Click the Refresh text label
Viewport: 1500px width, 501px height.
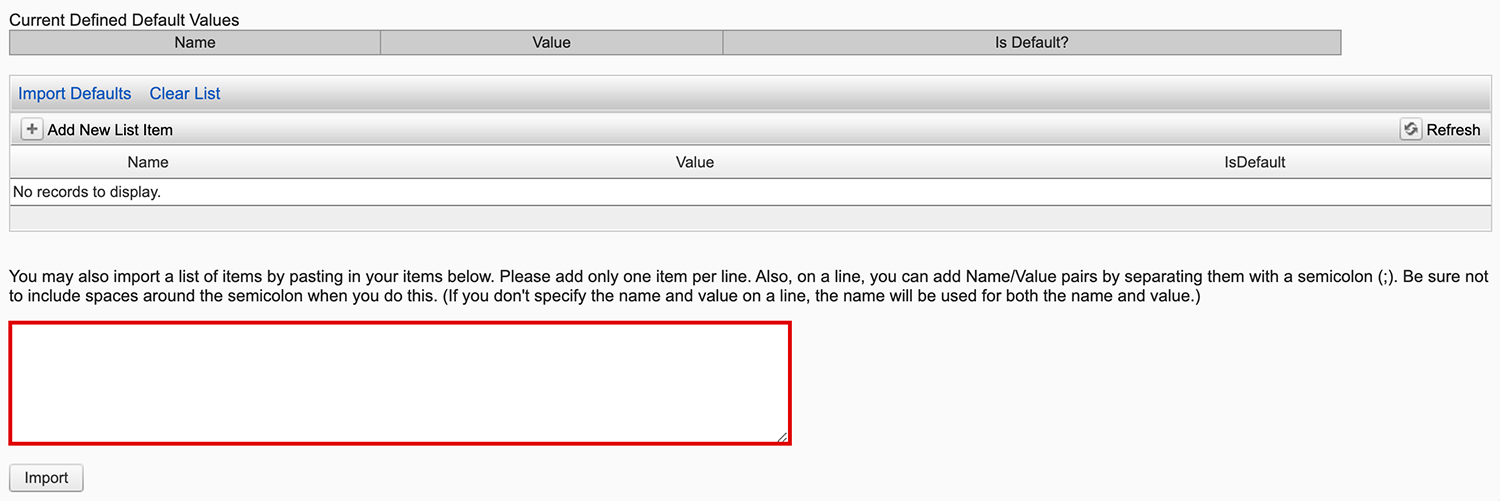coord(1453,130)
